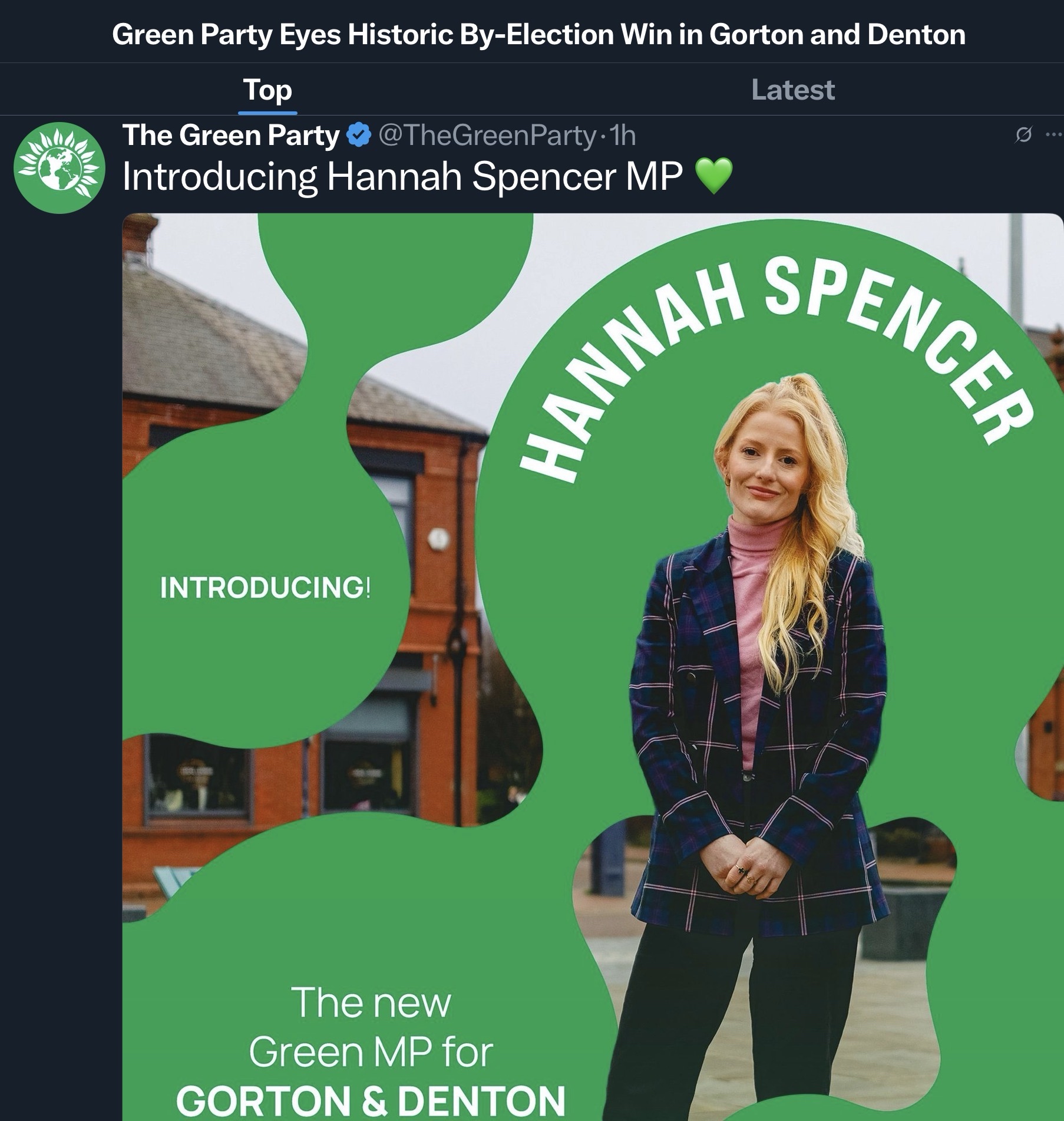
Task: Open the Grok icon on the post
Action: pos(1023,135)
